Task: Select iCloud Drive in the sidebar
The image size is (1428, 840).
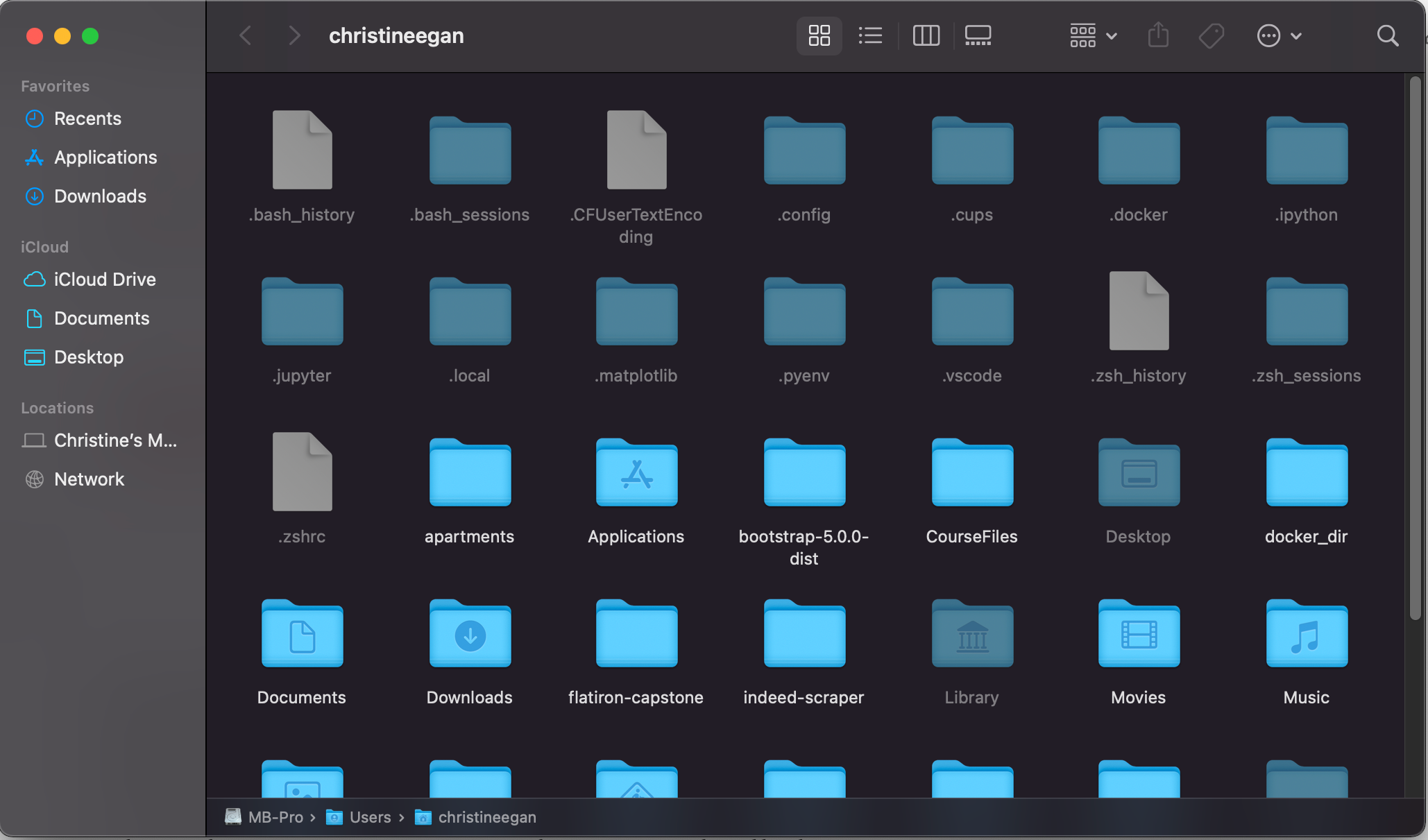Action: [105, 280]
